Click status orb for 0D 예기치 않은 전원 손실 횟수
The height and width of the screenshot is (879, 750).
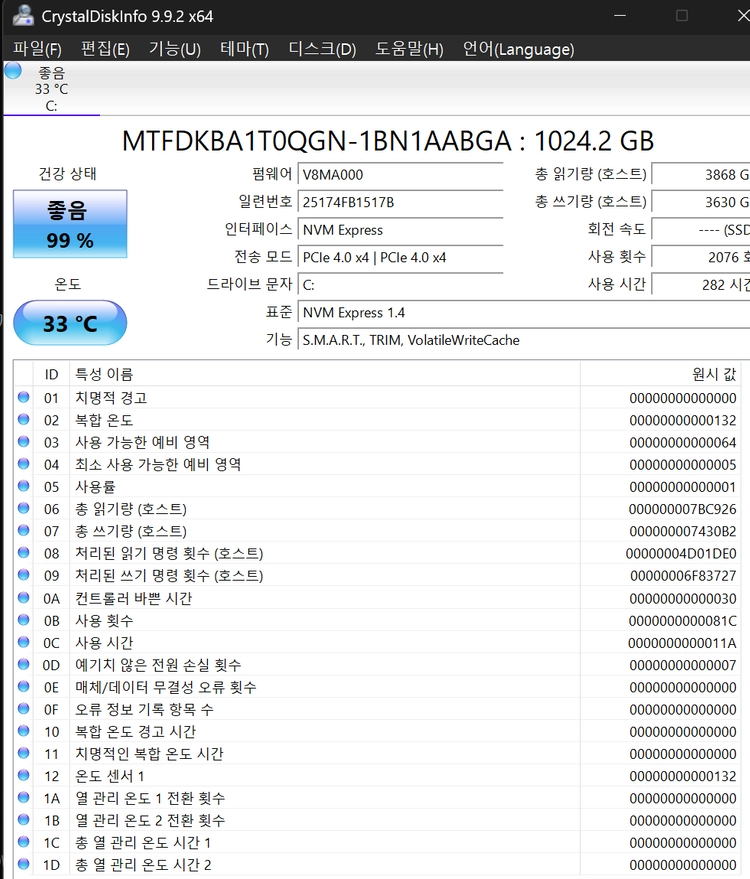[x=24, y=664]
